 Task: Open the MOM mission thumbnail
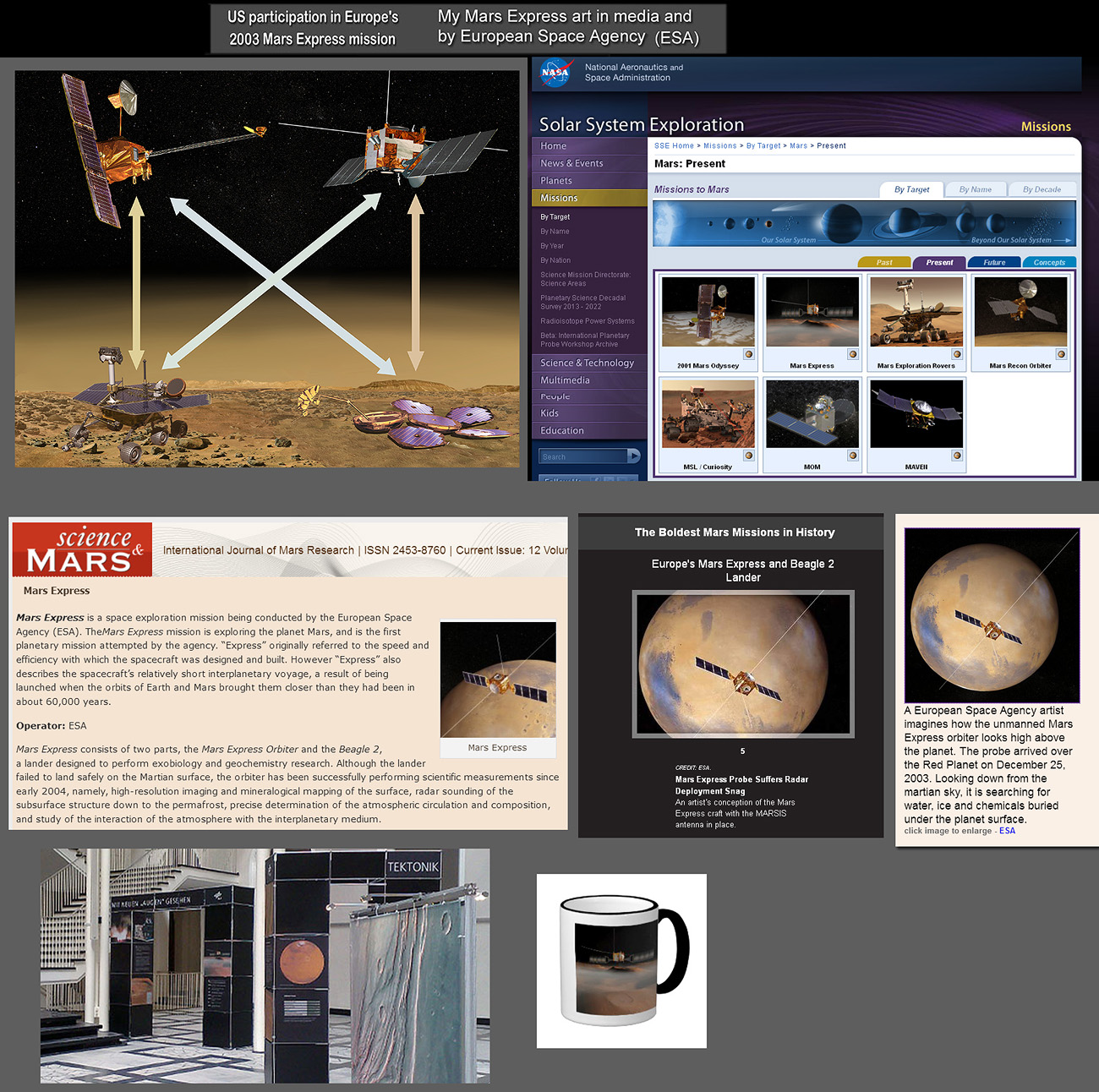(x=812, y=414)
